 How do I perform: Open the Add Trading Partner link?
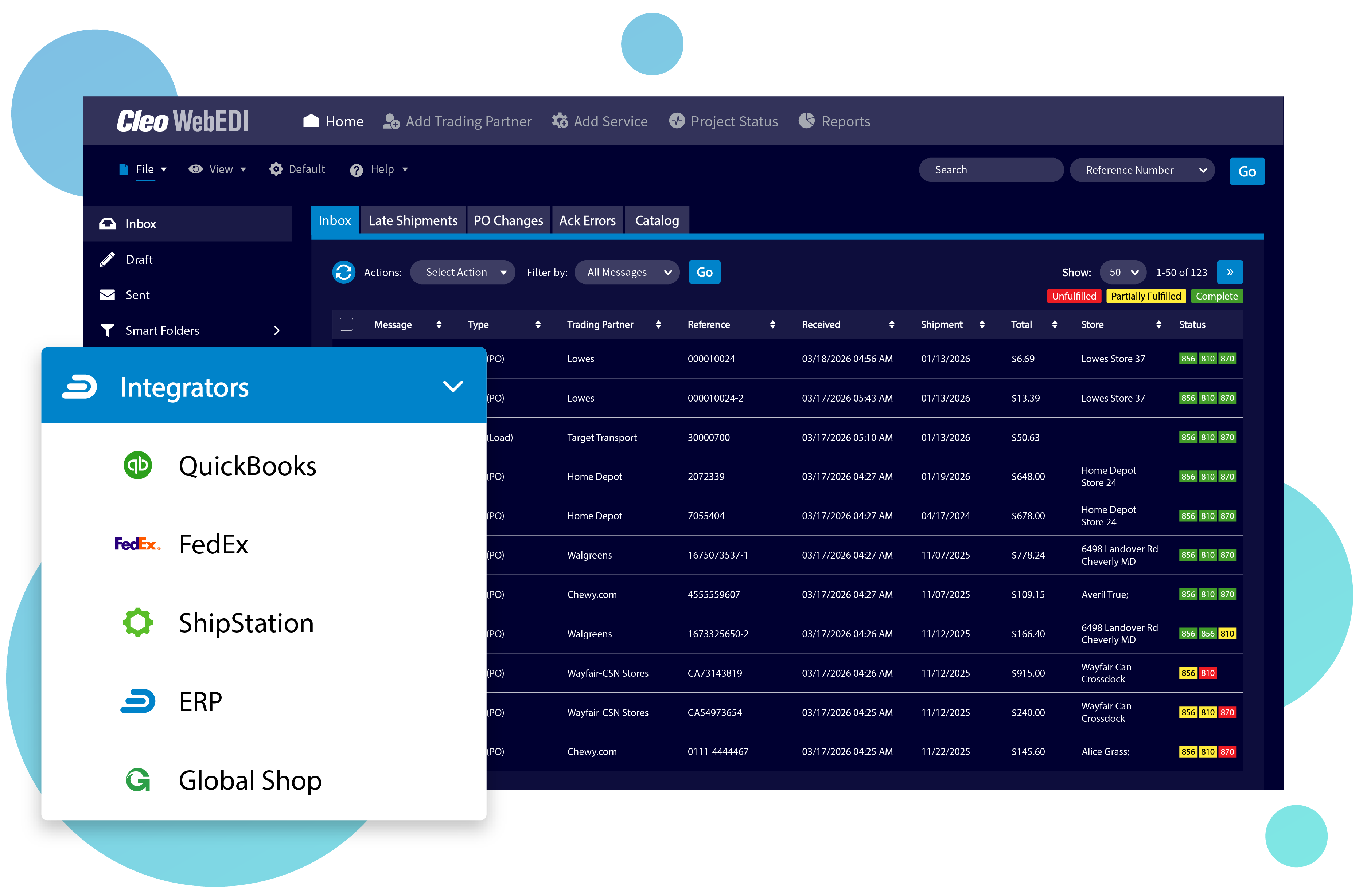click(x=457, y=121)
